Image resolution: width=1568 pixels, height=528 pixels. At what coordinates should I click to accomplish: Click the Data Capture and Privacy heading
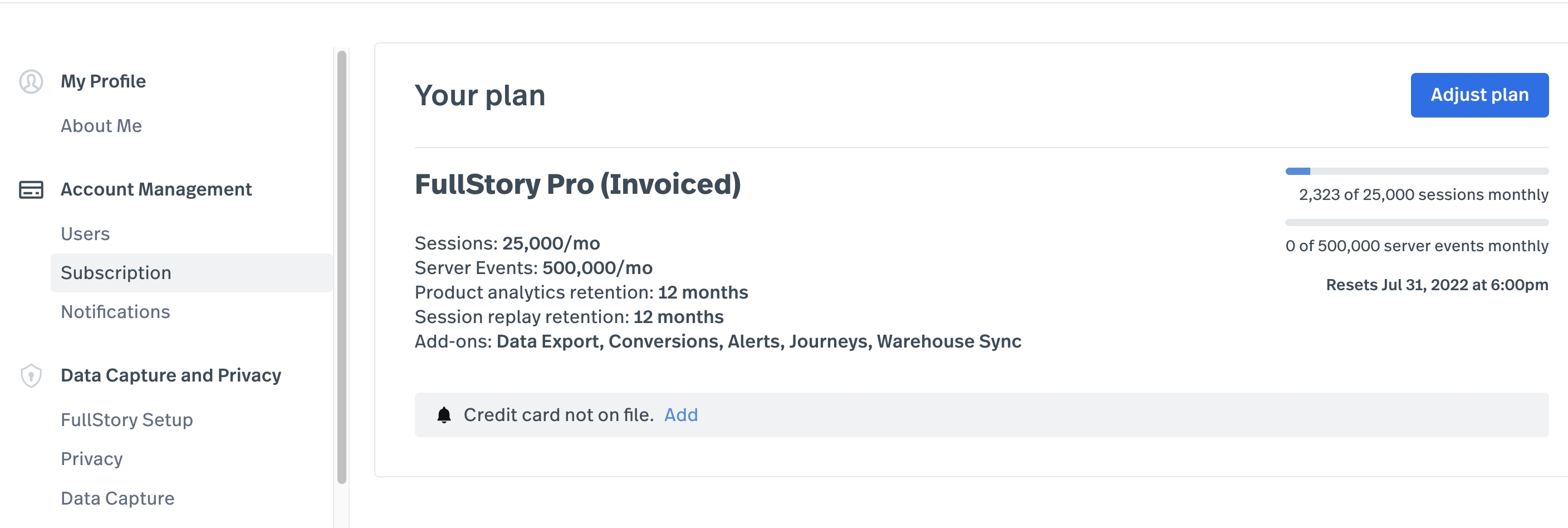tap(171, 375)
